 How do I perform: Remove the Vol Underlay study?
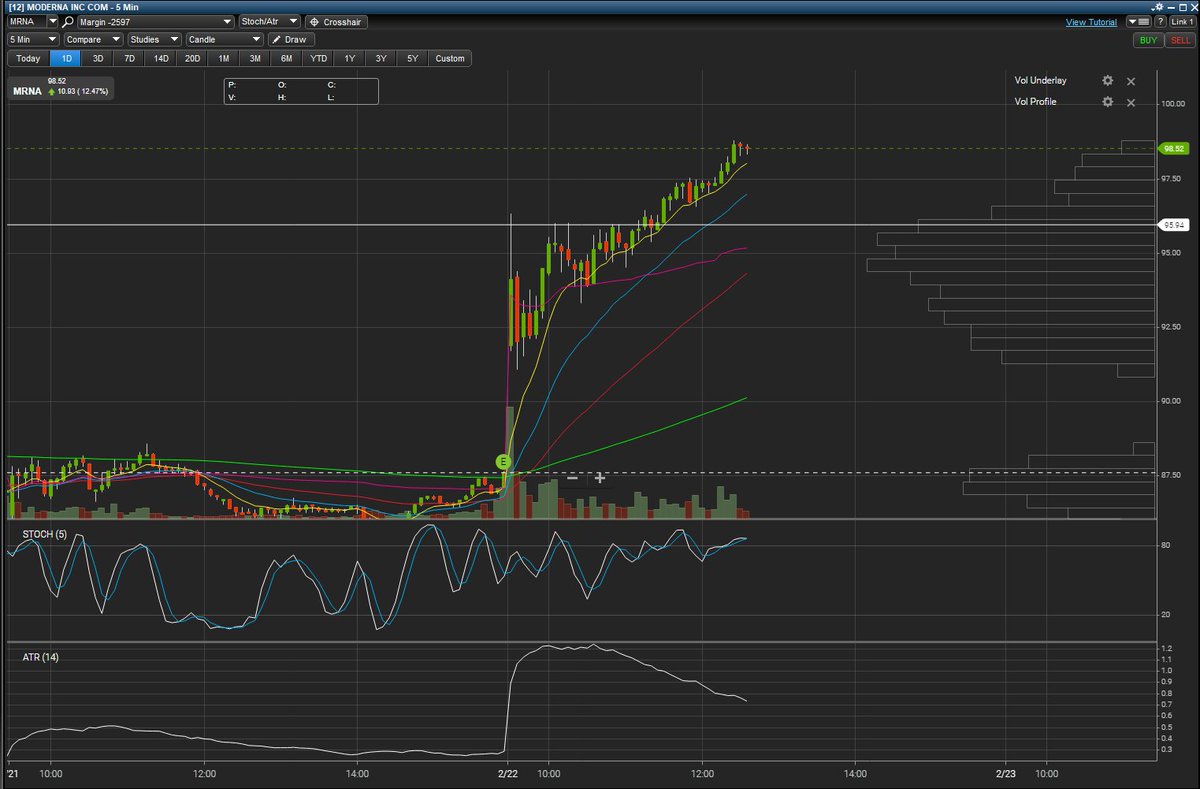[1131, 81]
